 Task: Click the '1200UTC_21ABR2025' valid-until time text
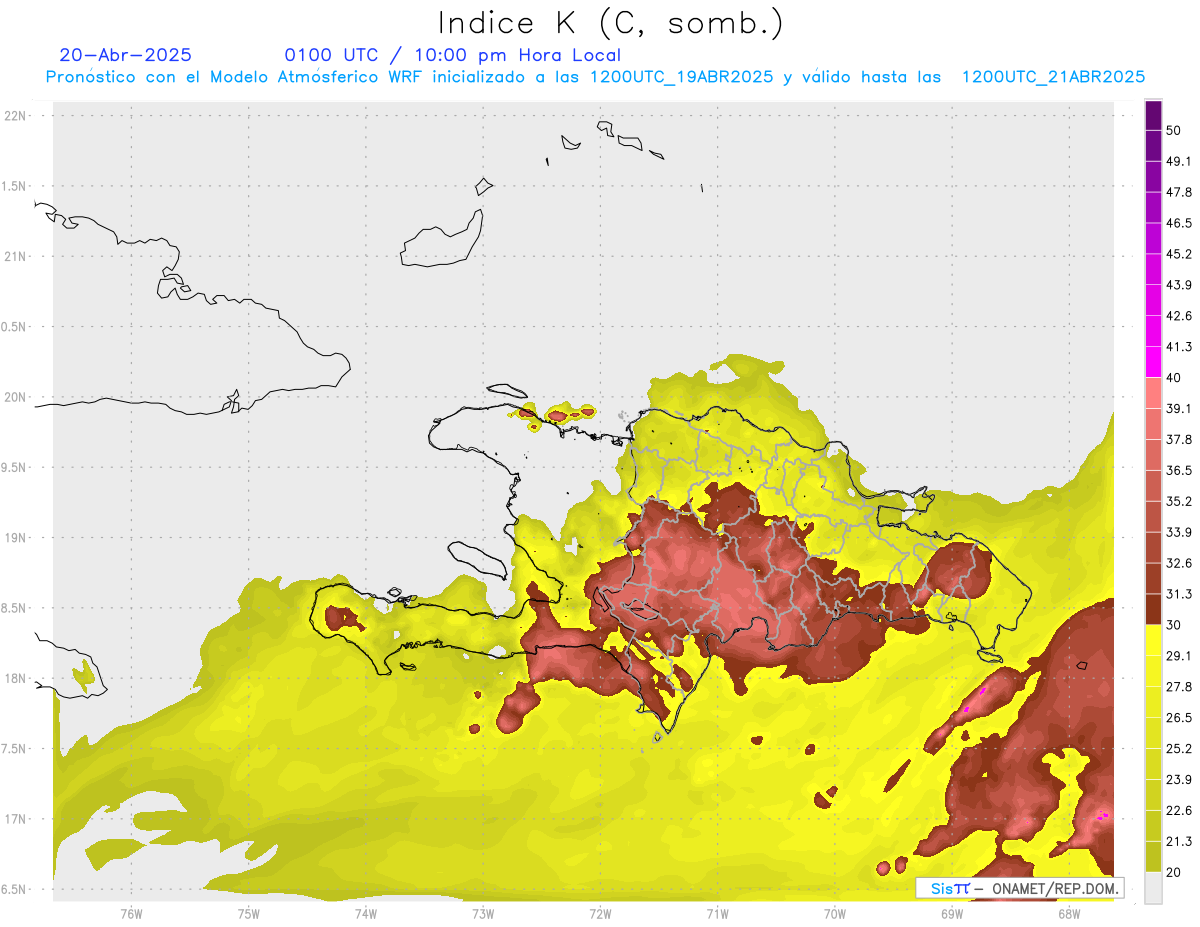pyautogui.click(x=1053, y=77)
